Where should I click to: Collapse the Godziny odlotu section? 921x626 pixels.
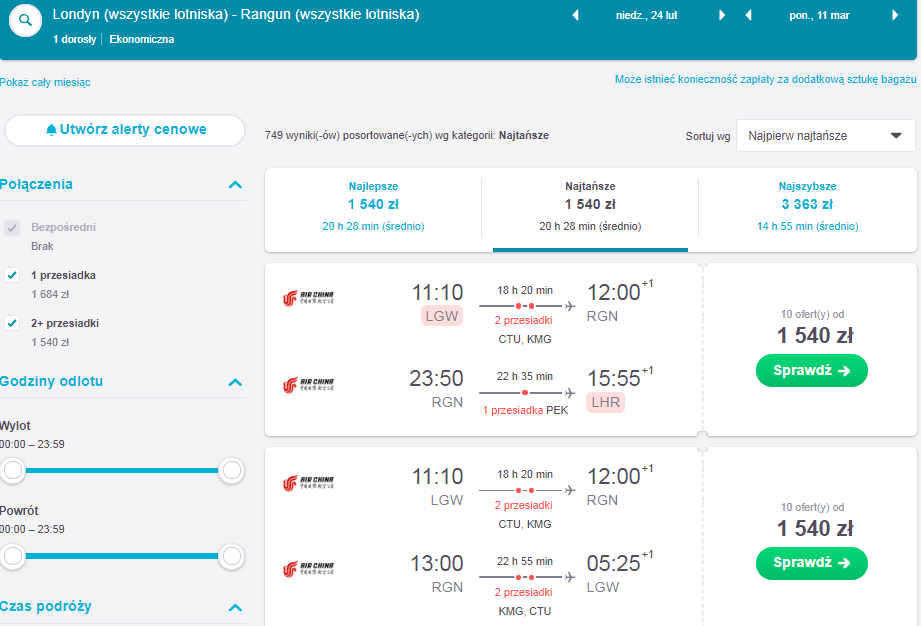pyautogui.click(x=235, y=382)
